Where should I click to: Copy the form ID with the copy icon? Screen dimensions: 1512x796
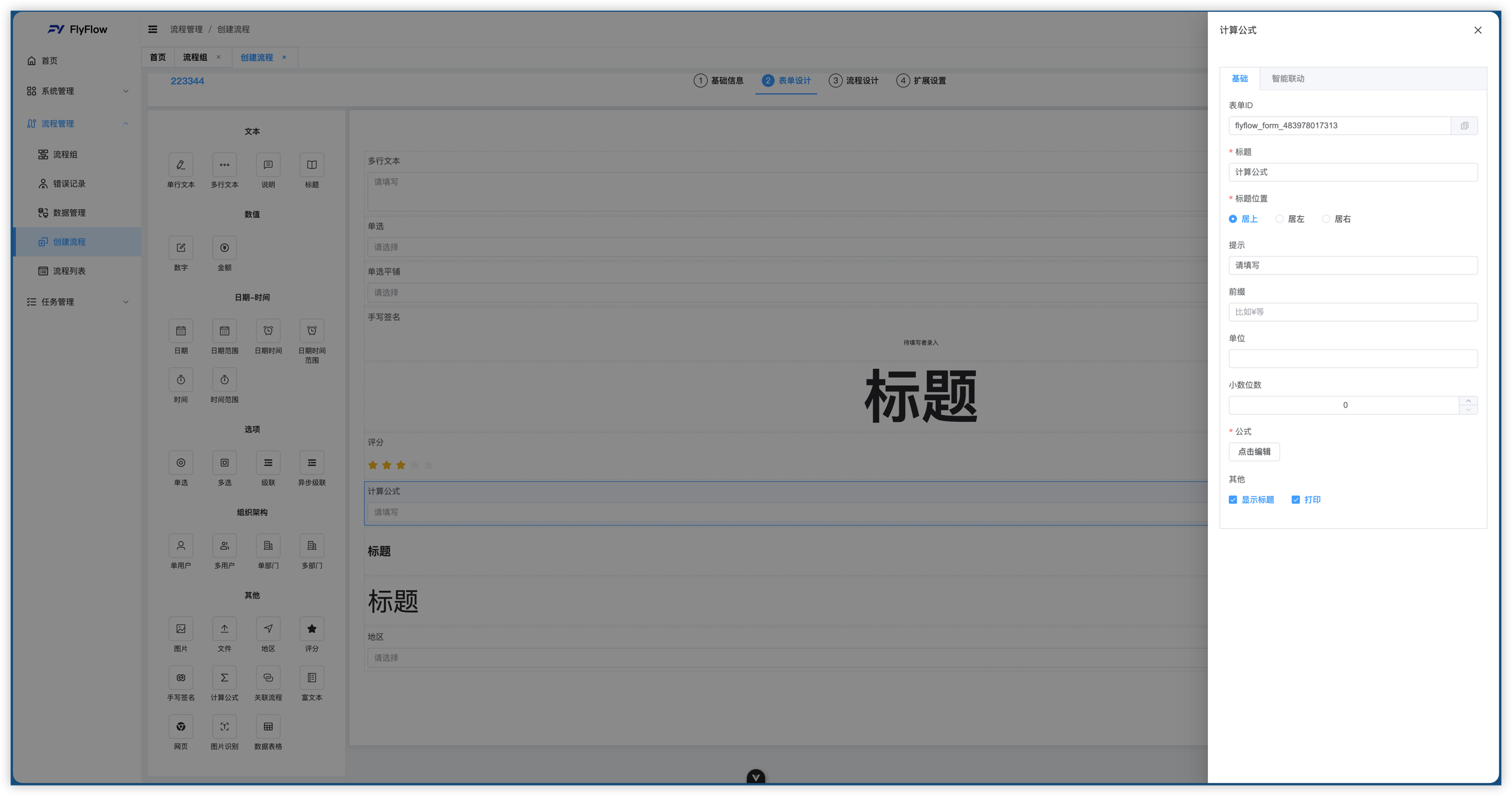[1464, 126]
